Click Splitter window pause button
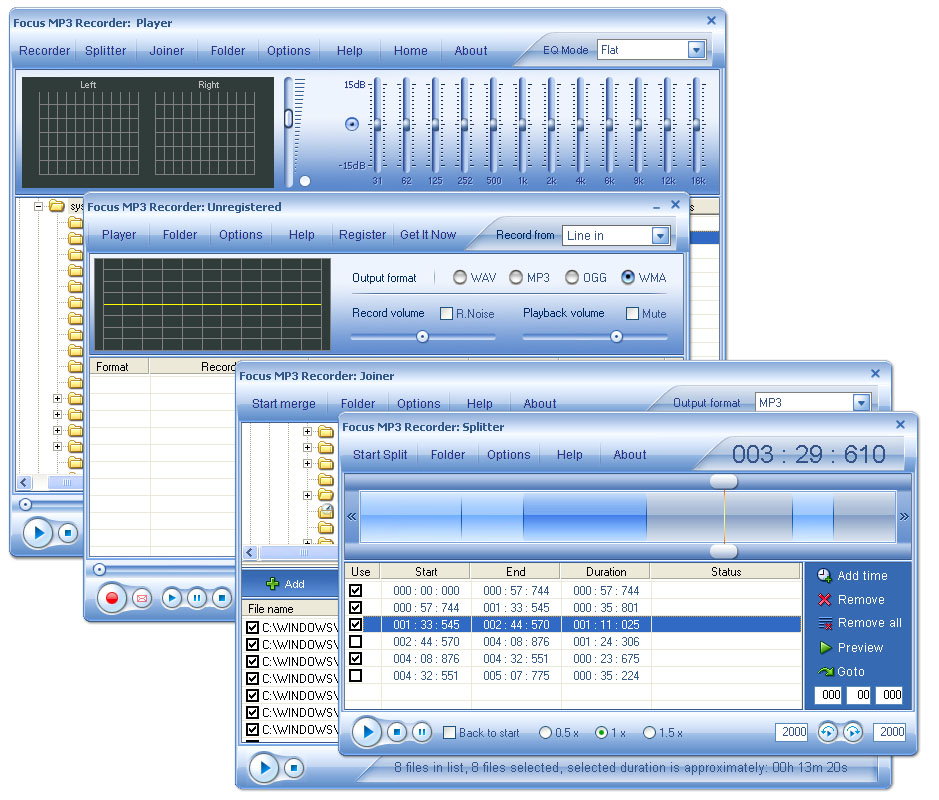939x800 pixels. pyautogui.click(x=422, y=731)
